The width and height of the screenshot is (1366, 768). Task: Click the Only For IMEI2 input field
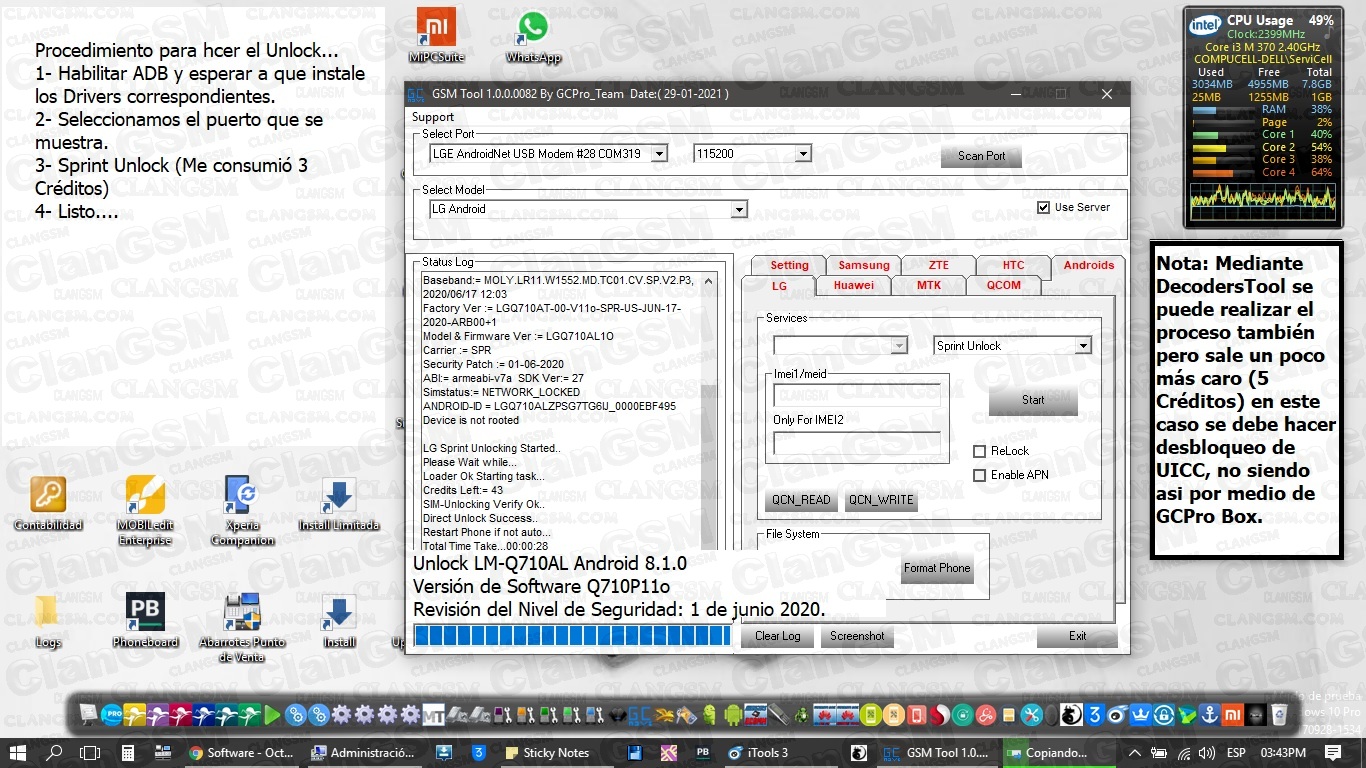click(857, 443)
